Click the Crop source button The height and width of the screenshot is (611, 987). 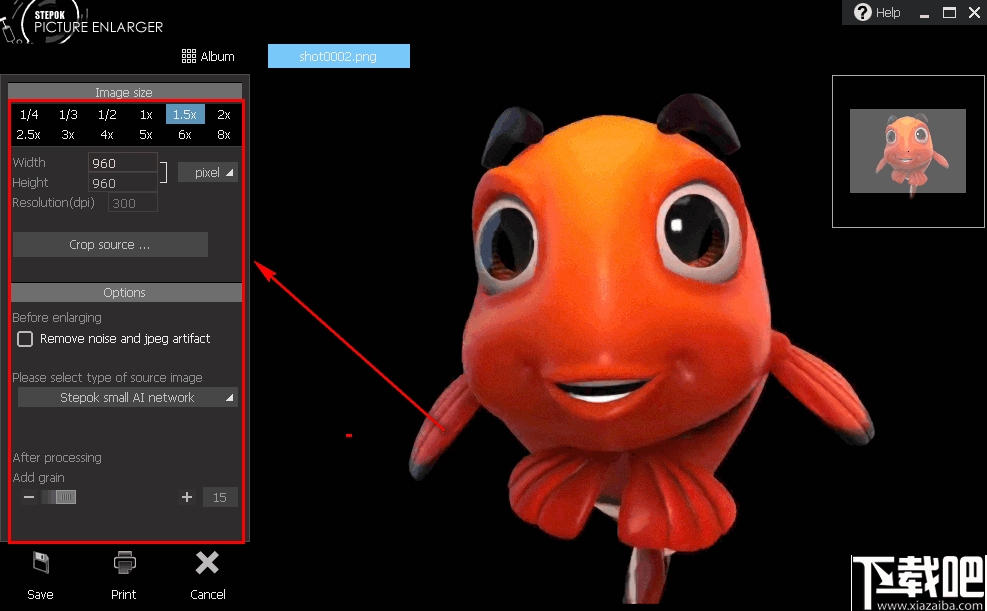pyautogui.click(x=110, y=245)
